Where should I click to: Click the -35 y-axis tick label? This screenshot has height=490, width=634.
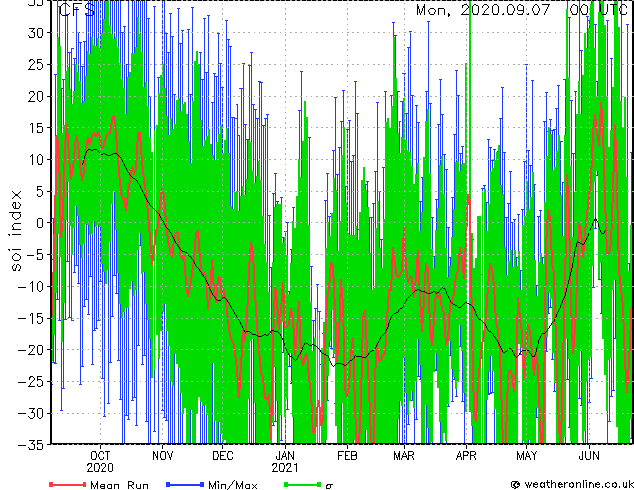pyautogui.click(x=30, y=445)
